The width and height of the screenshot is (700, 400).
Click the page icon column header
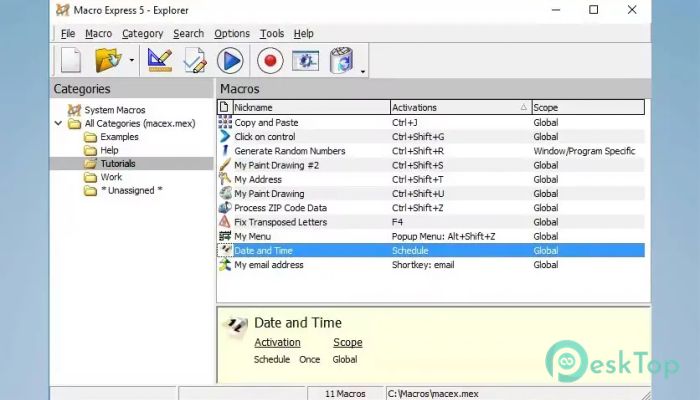(225, 107)
